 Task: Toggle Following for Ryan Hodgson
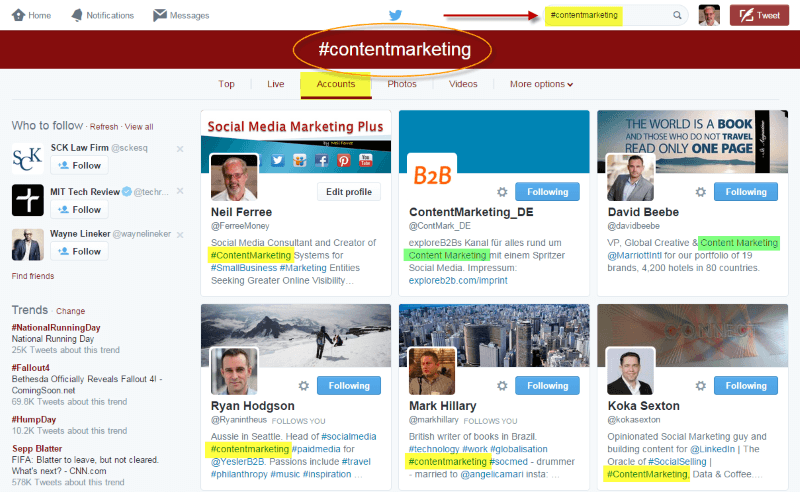349,385
